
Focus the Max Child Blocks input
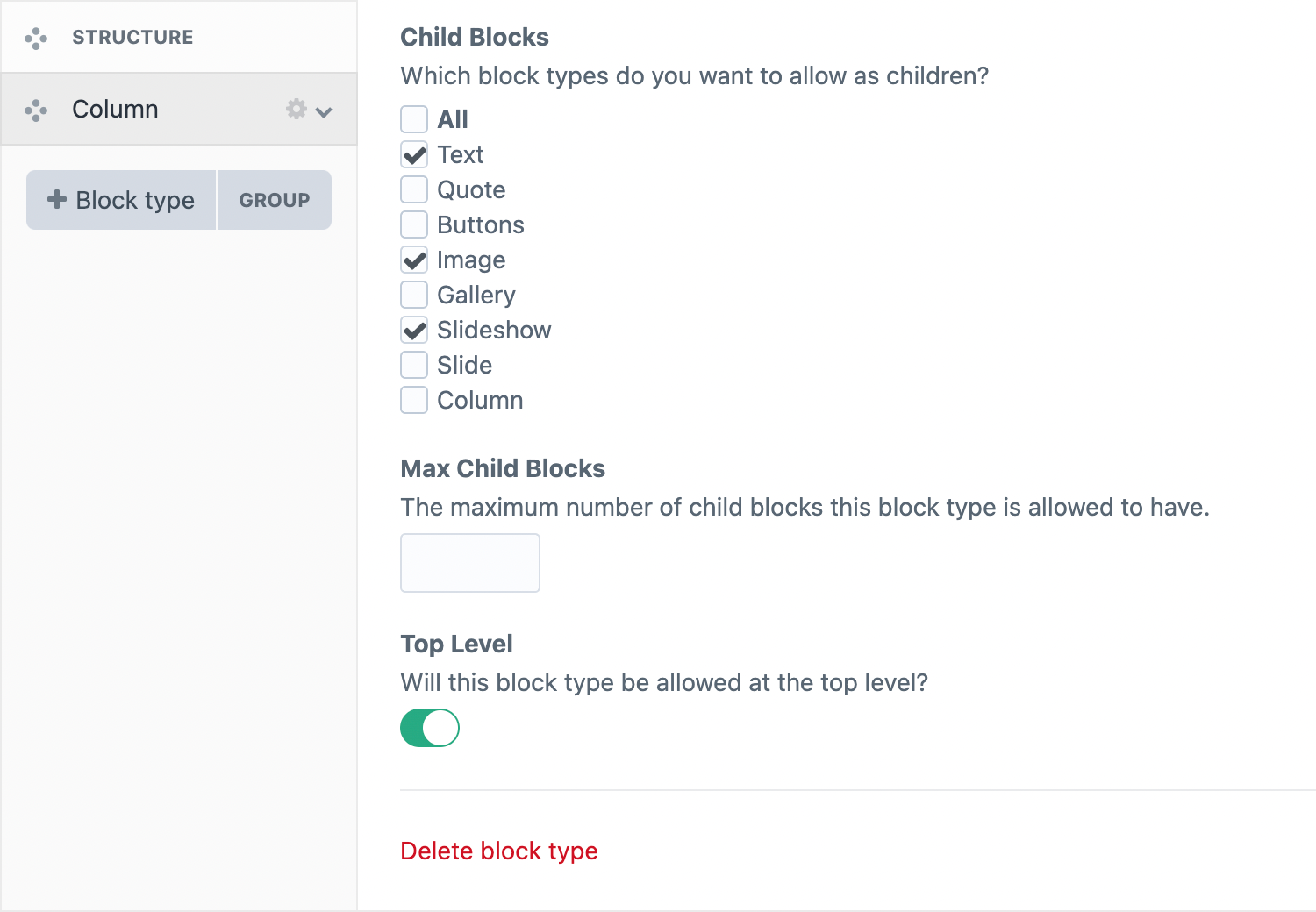pos(470,563)
